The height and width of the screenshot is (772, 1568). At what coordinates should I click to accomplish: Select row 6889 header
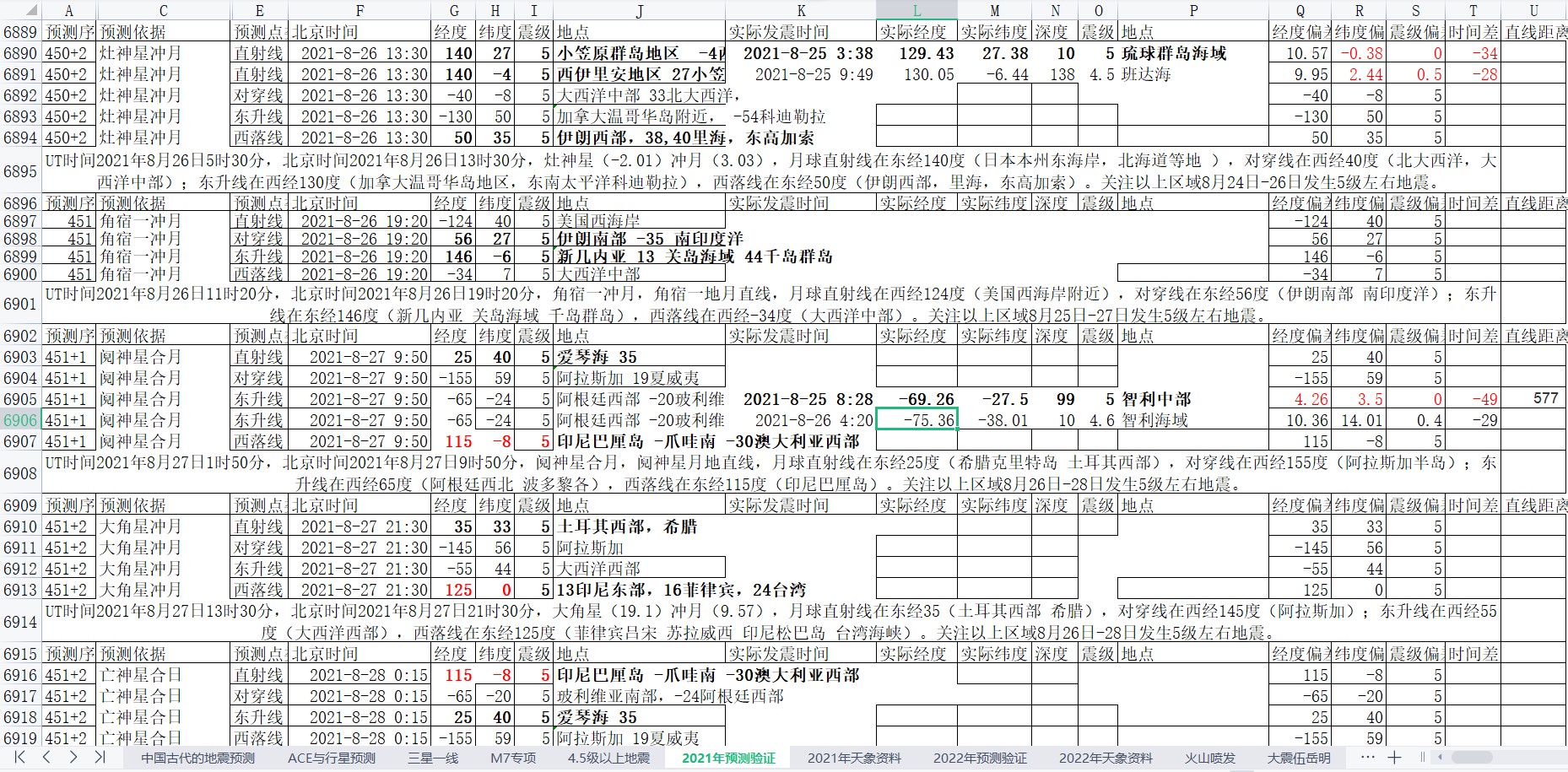[20, 32]
